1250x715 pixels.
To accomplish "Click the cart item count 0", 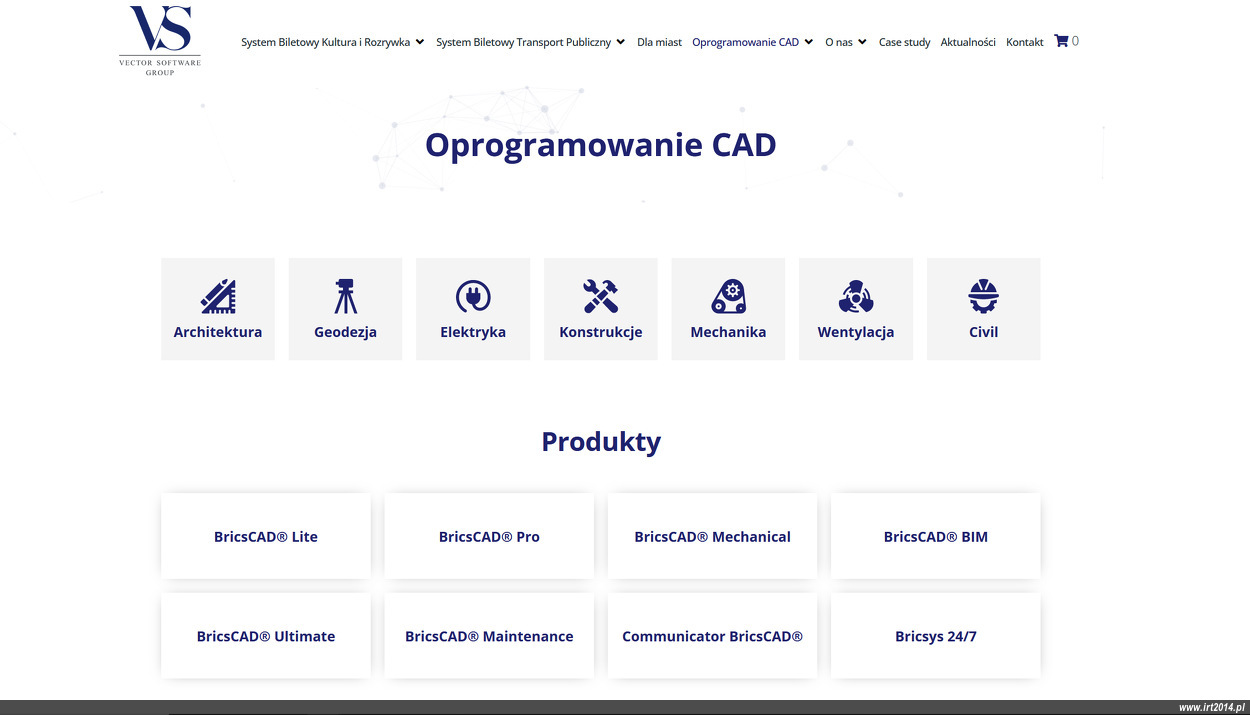I will click(x=1075, y=41).
